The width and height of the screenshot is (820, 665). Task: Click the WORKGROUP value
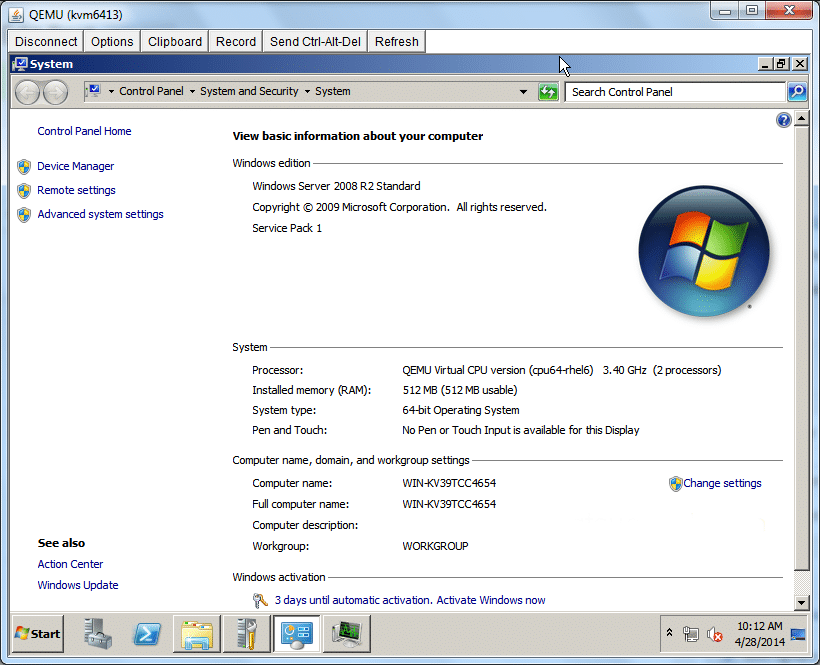[435, 546]
